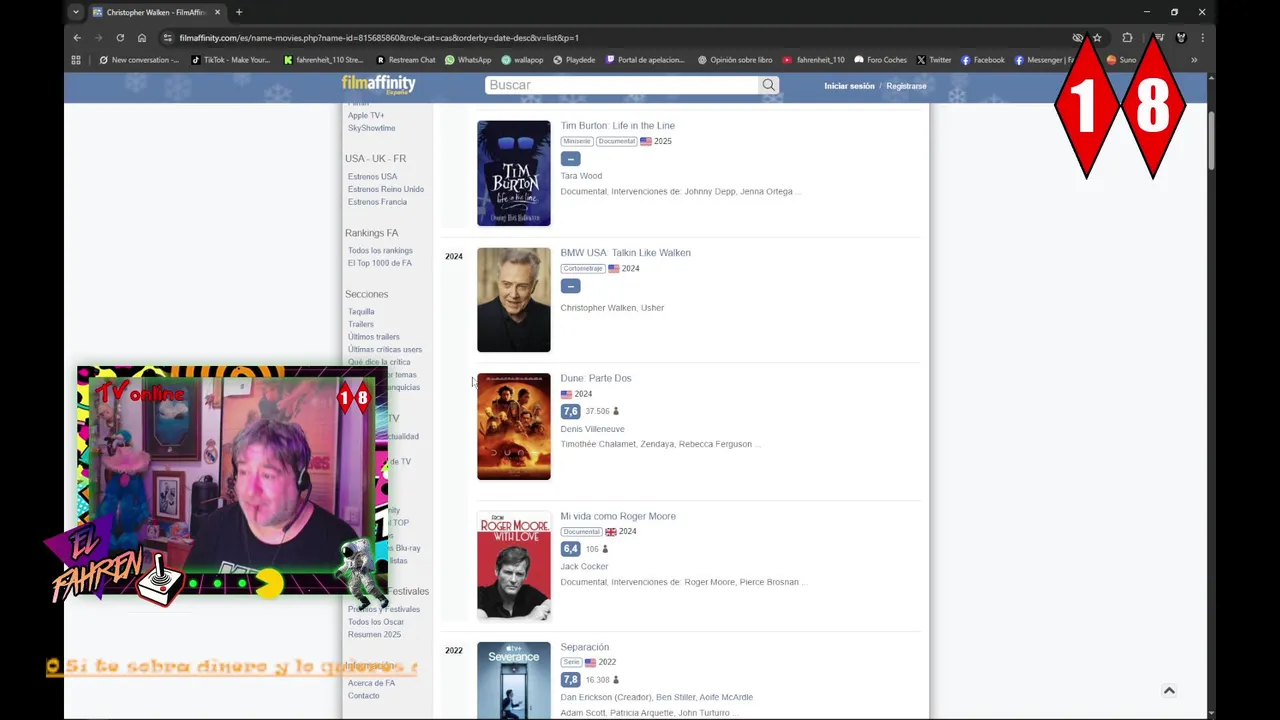Focus the Buscar search field
This screenshot has width=1280, height=720.
622,85
